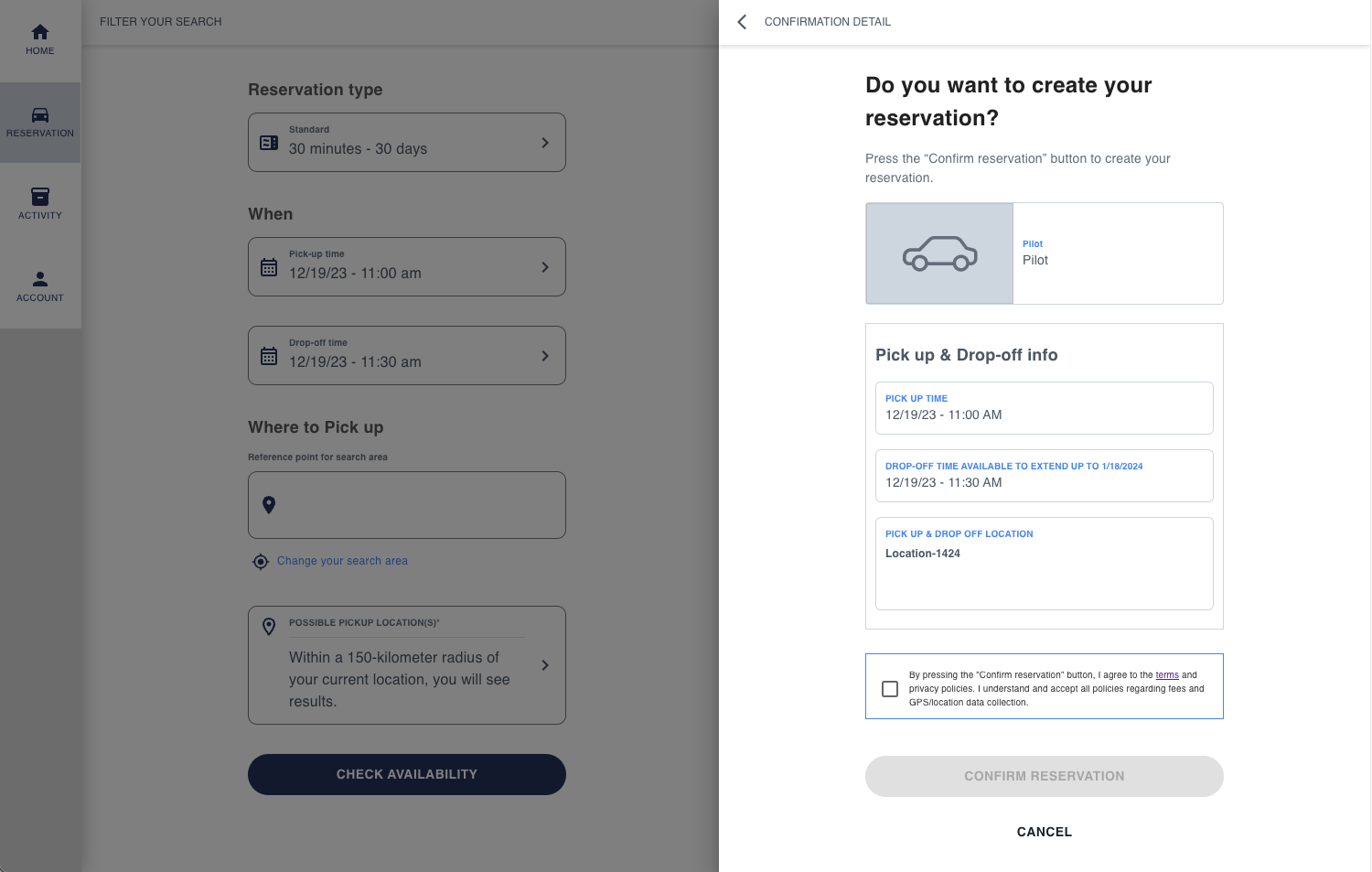Click the Confirm Reservation button
The image size is (1372, 872).
(1045, 776)
